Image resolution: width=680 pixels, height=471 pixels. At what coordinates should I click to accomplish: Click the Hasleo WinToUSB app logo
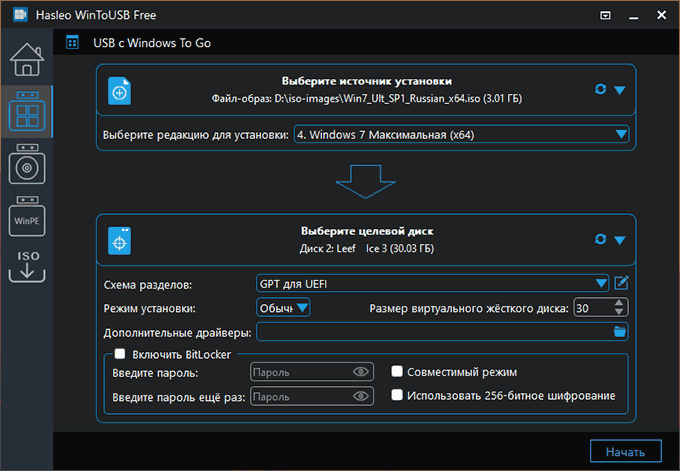(20, 15)
